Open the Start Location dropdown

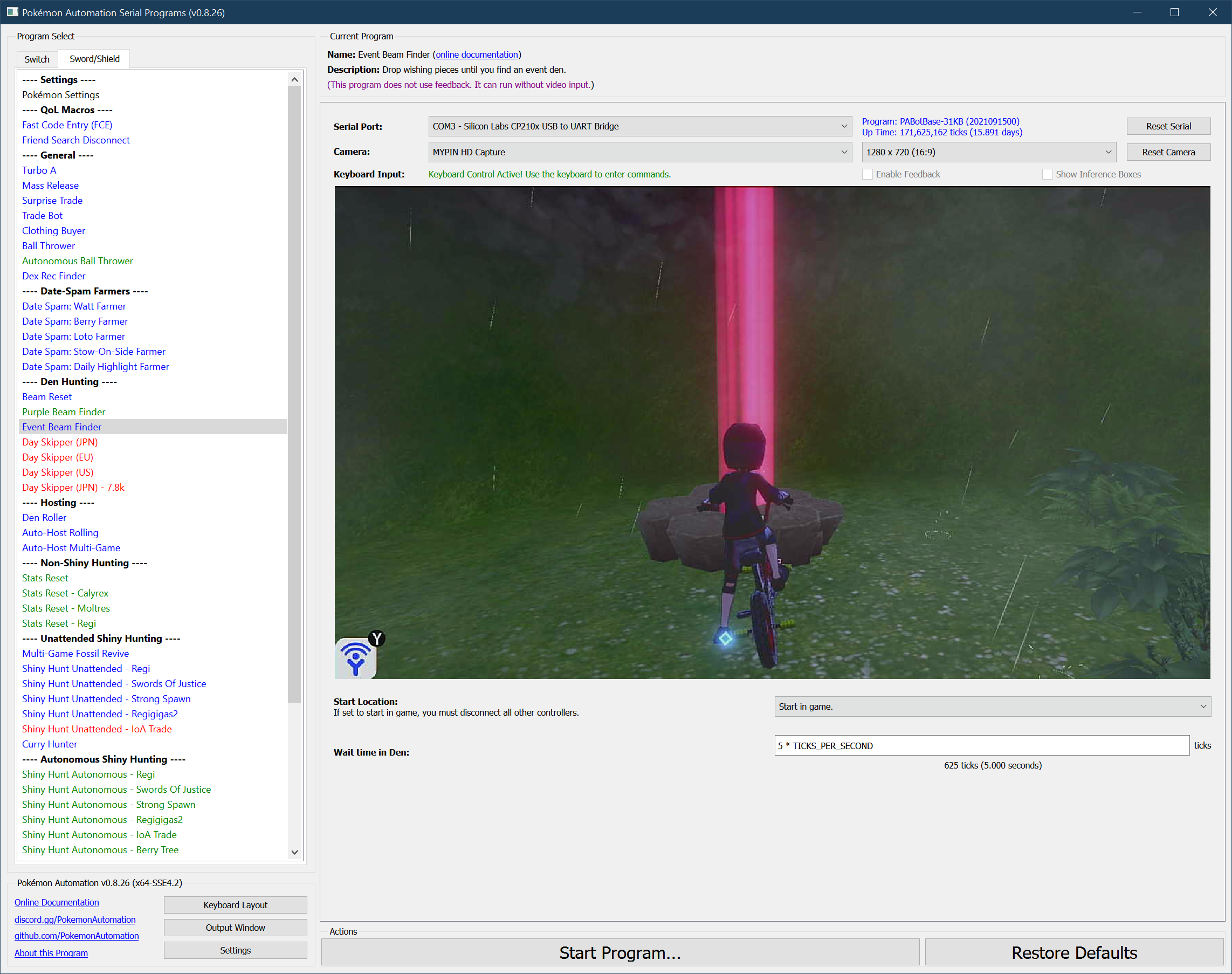tap(992, 707)
